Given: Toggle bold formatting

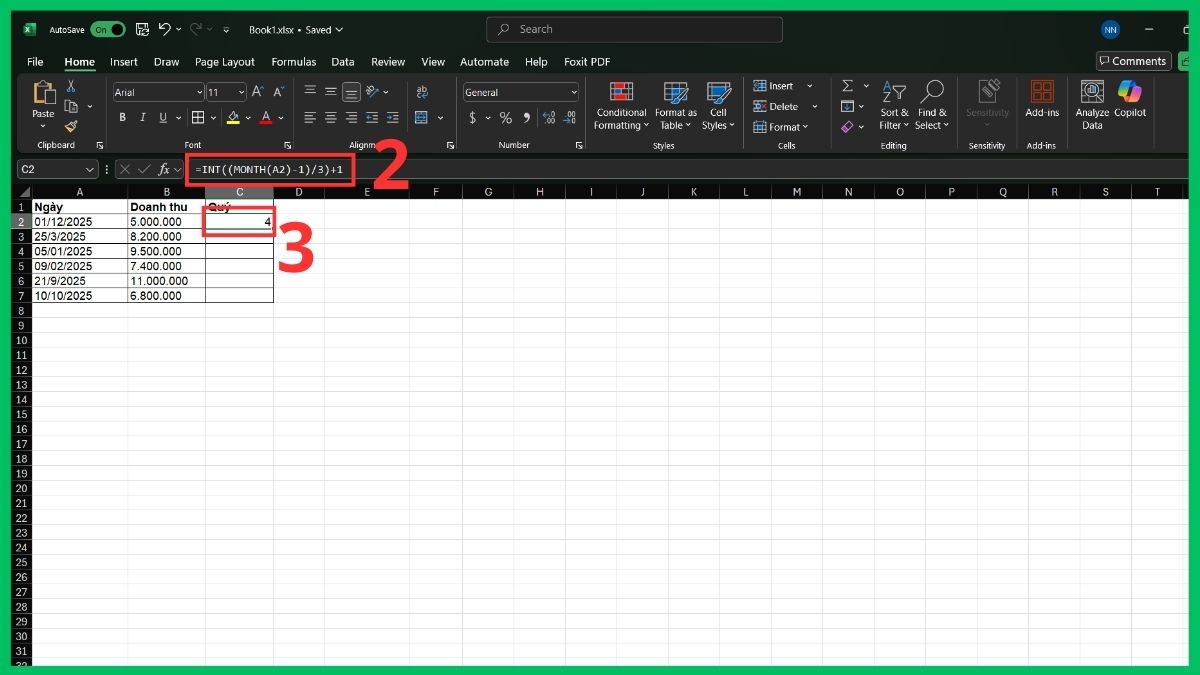Looking at the screenshot, I should pyautogui.click(x=122, y=118).
